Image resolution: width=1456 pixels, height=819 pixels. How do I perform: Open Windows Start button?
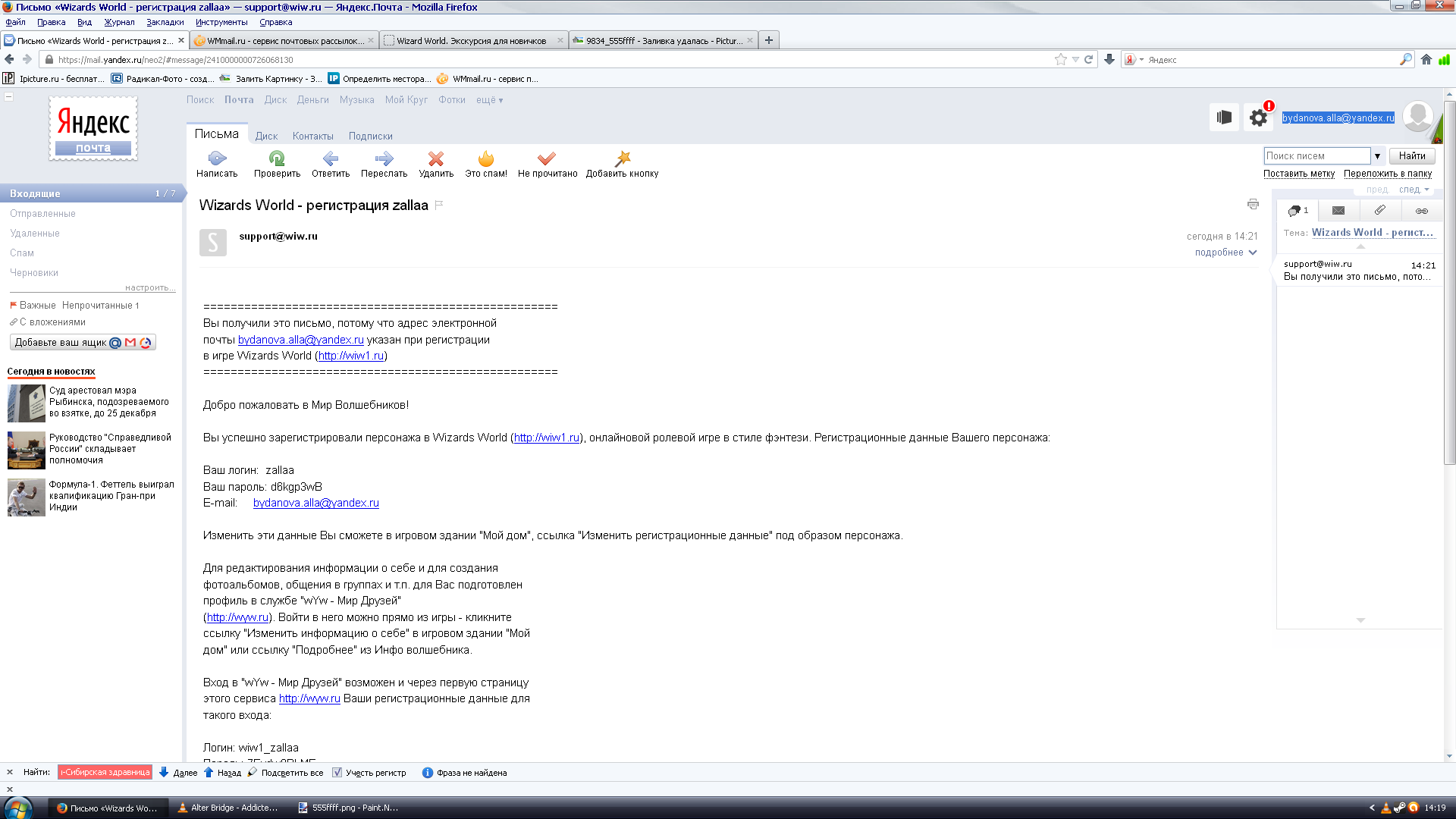(x=18, y=808)
